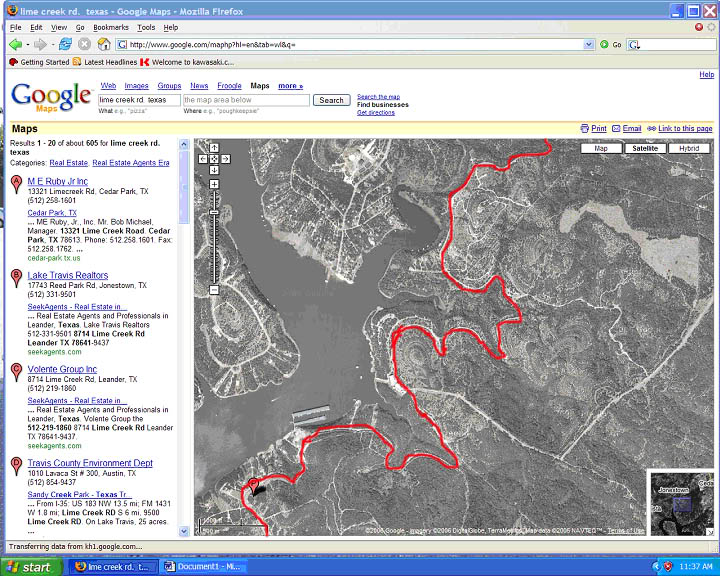Image resolution: width=720 pixels, height=576 pixels.
Task: Click the red marker A for M E Ruby
Action: 16,183
